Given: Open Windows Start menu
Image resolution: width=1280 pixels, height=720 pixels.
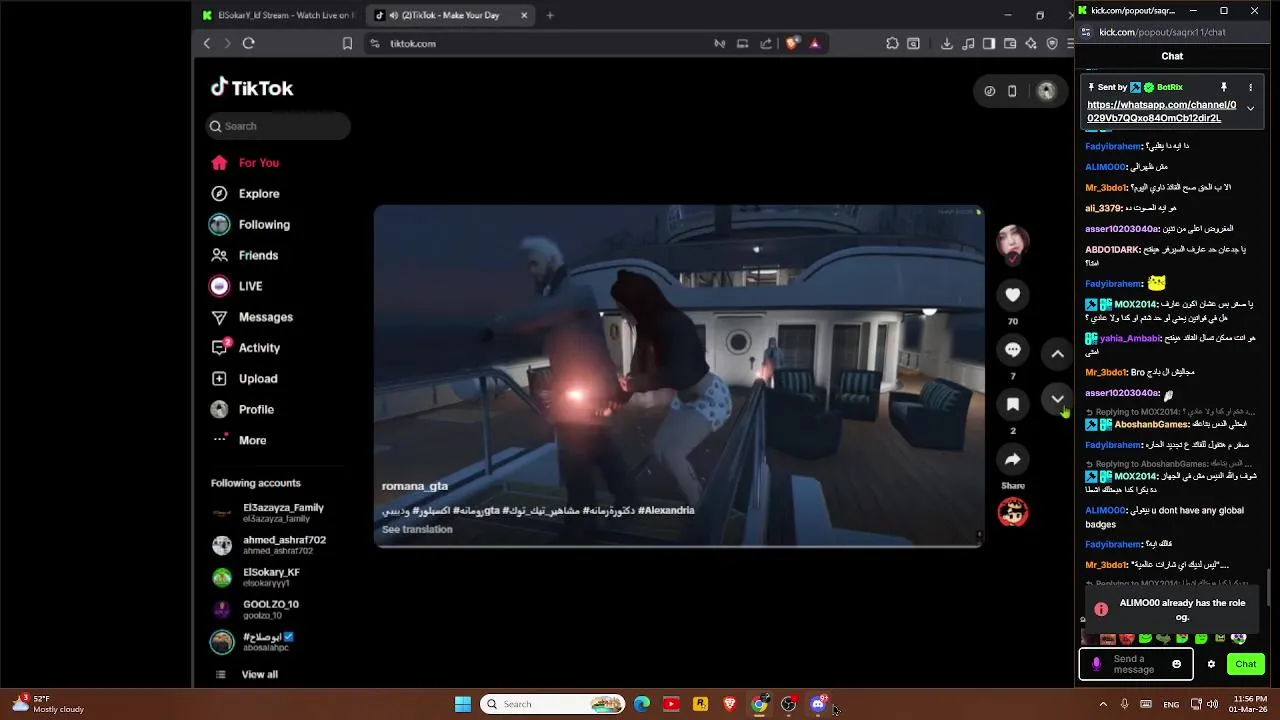Looking at the screenshot, I should click(463, 704).
